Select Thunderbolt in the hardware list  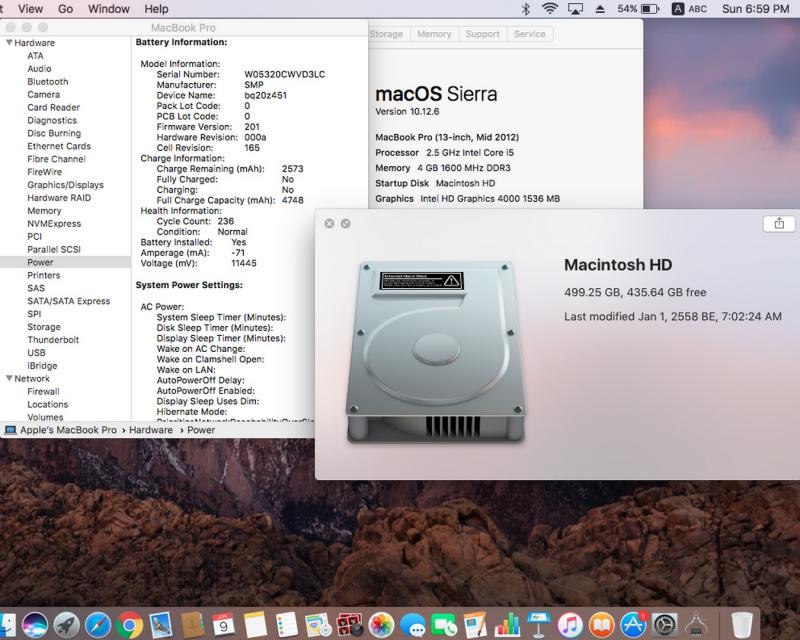point(52,340)
